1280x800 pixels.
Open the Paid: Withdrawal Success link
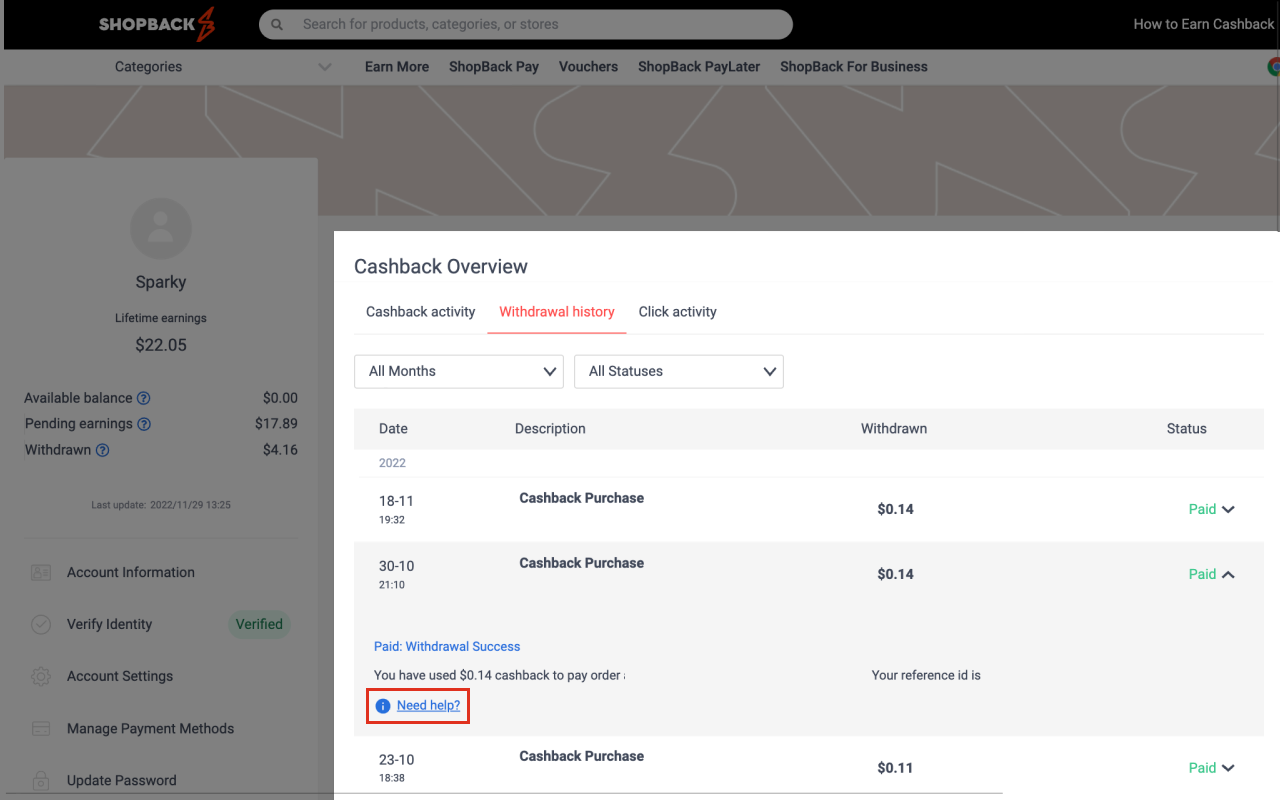coord(447,646)
